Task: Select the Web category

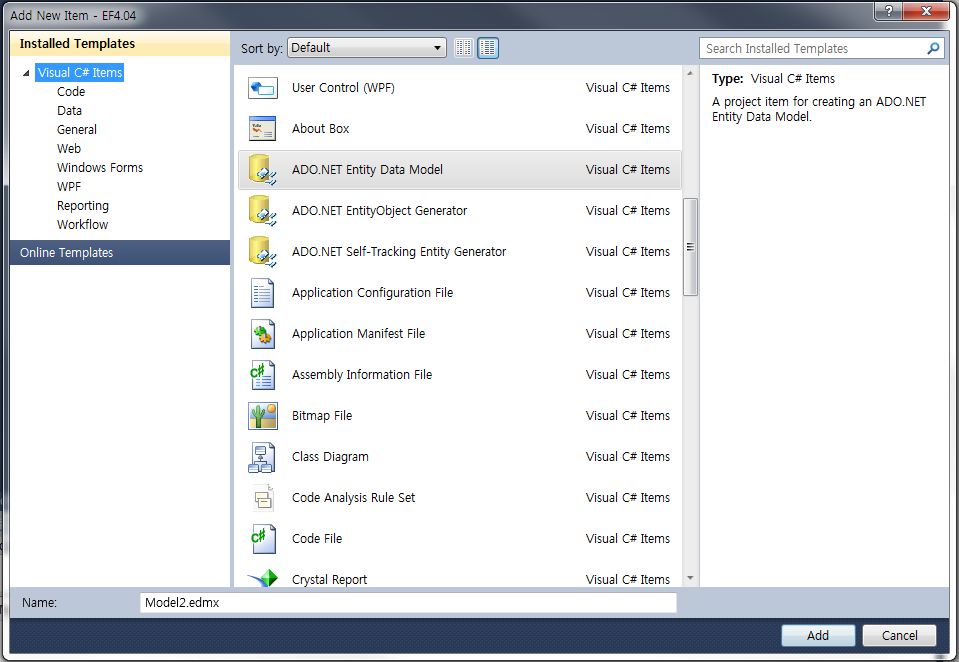Action: [x=68, y=149]
